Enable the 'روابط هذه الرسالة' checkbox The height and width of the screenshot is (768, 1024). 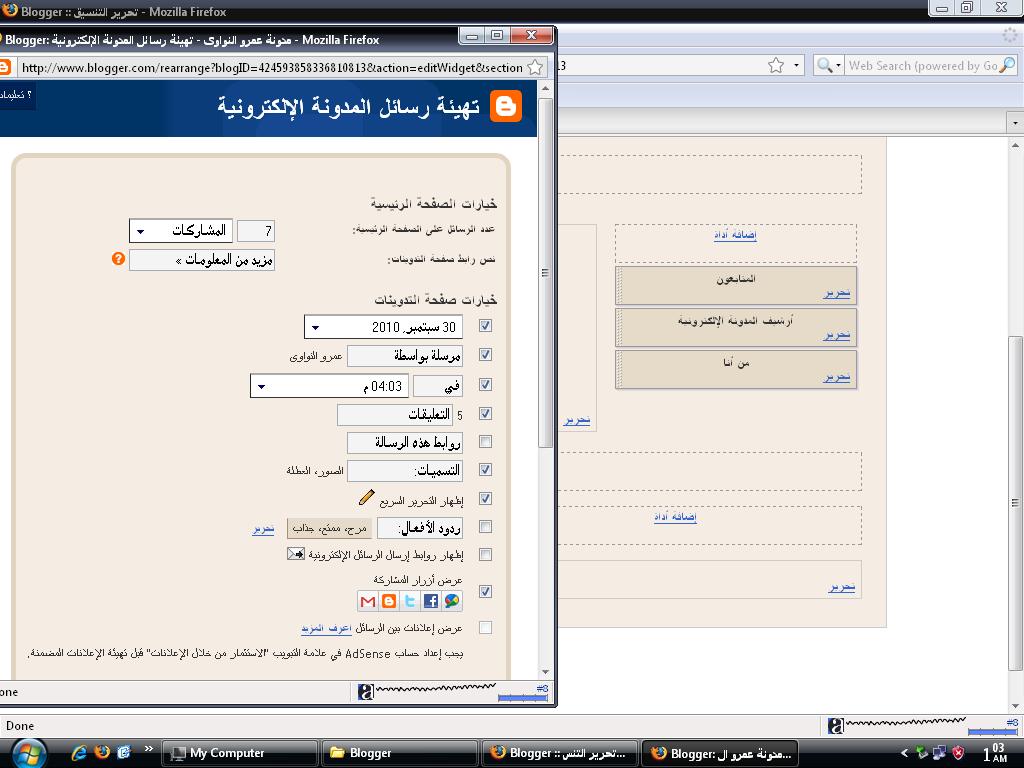(485, 442)
